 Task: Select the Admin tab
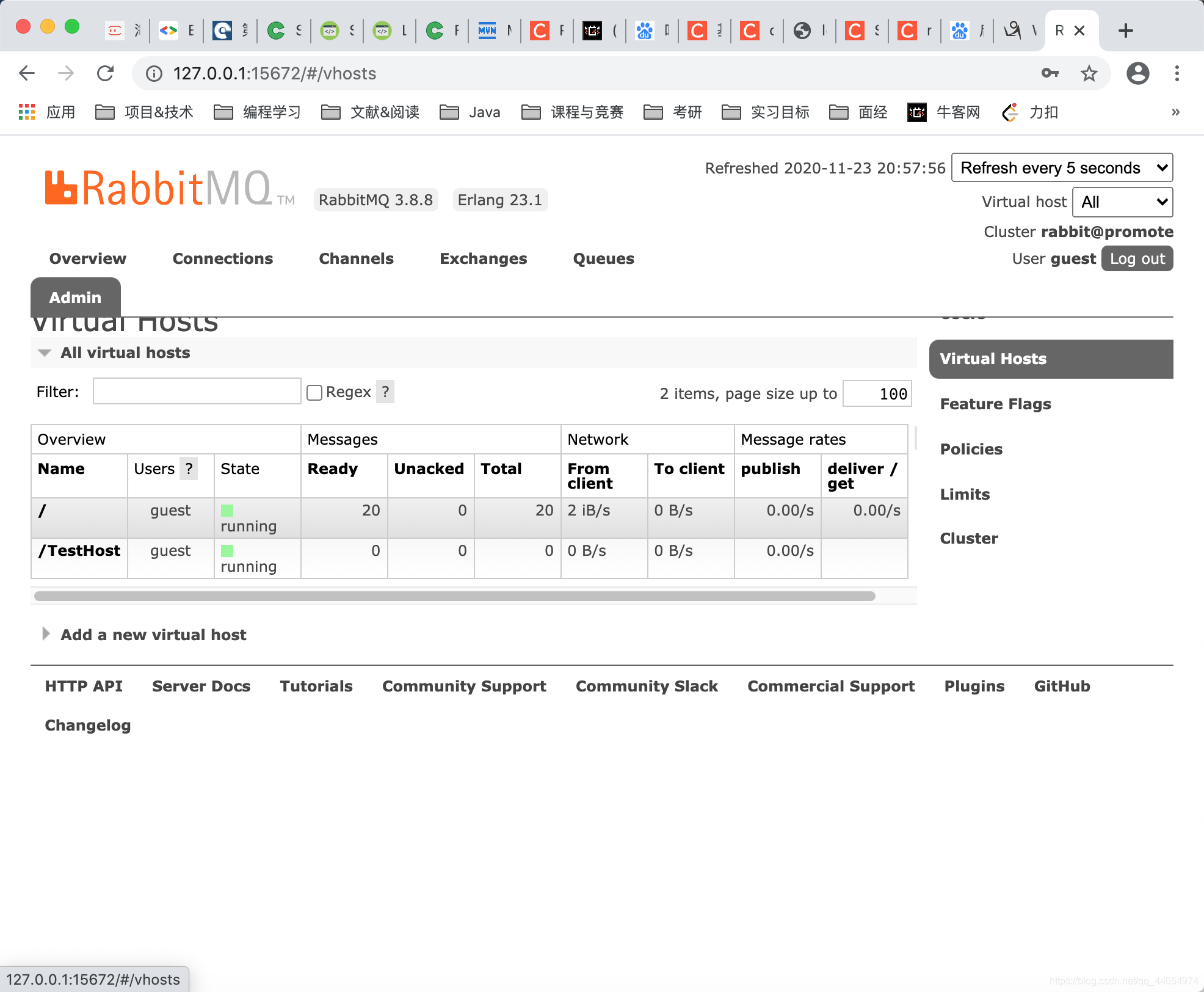tap(76, 297)
